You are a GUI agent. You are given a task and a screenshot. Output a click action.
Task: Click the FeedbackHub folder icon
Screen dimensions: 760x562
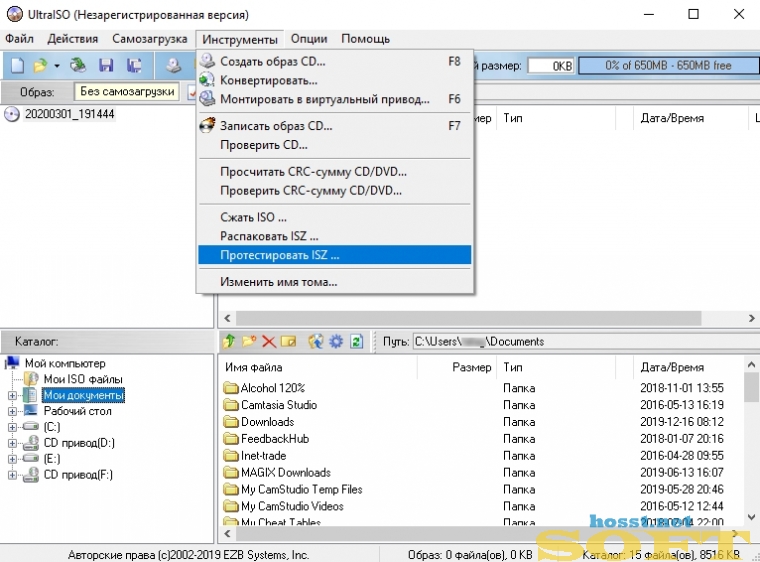tap(231, 439)
